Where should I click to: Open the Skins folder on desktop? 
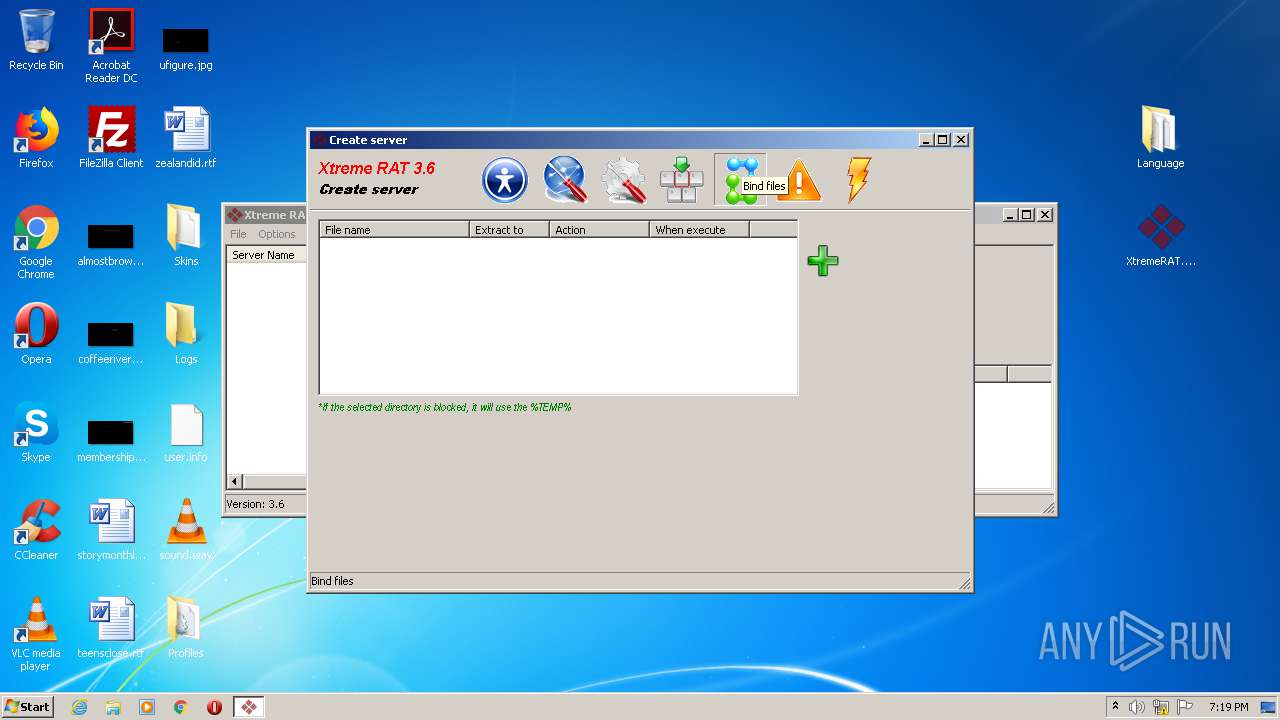pos(186,236)
